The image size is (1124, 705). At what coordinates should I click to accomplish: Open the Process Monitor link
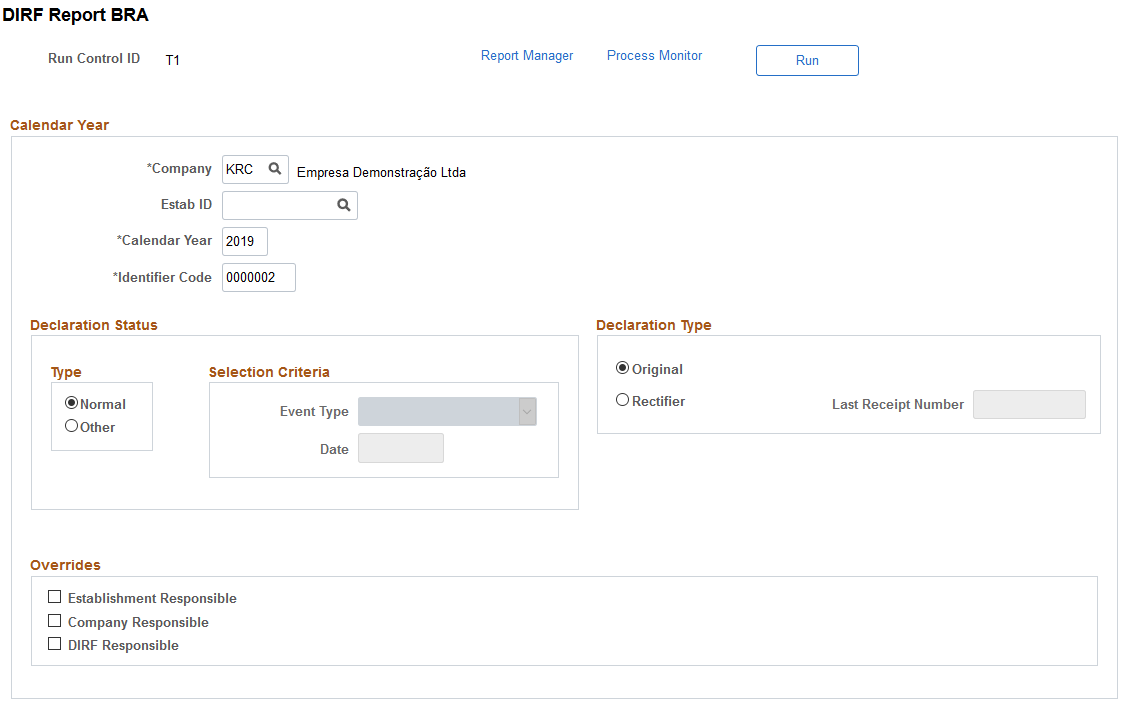click(654, 55)
